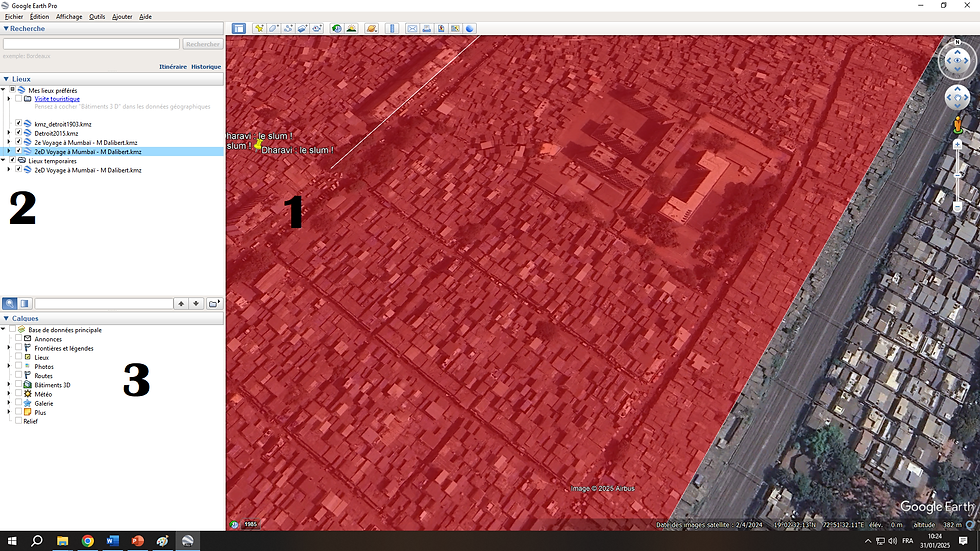The height and width of the screenshot is (551, 980).
Task: Zoom out with the minus button
Action: tap(957, 207)
